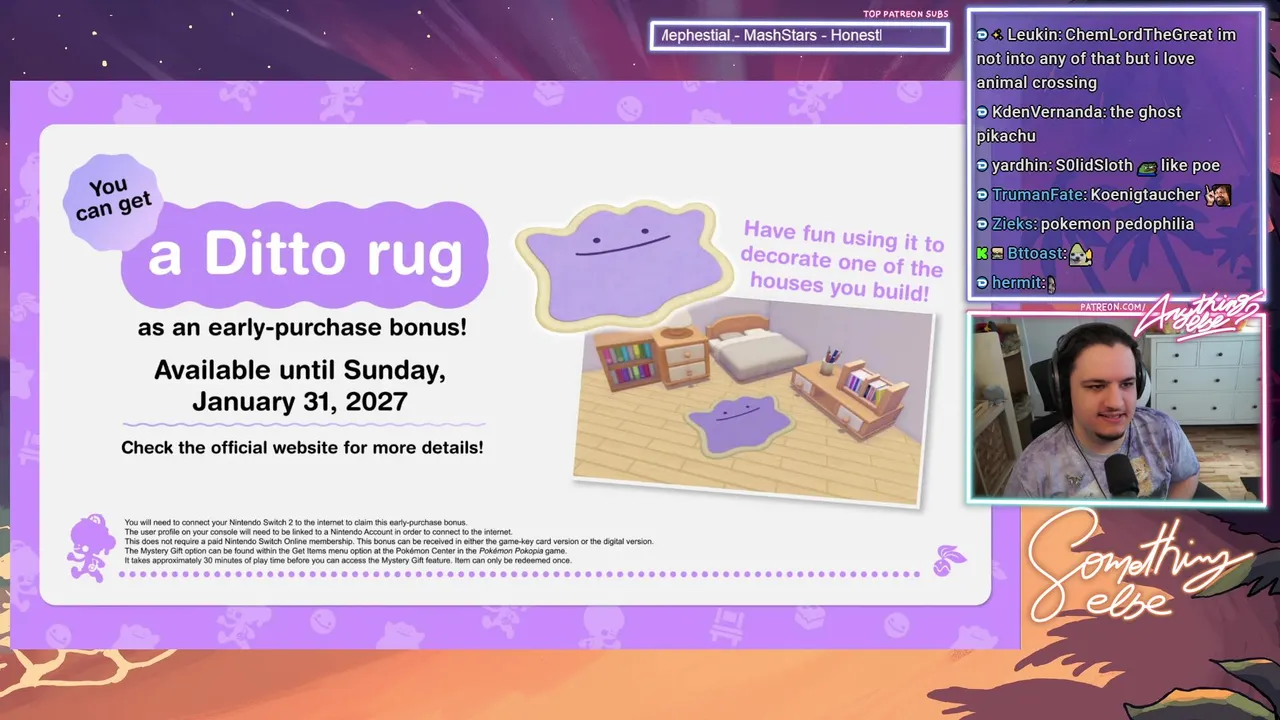Click the mention 'ChemLordTheGreat' in Leukin's message
This screenshot has width=1280, height=720.
tap(1138, 35)
